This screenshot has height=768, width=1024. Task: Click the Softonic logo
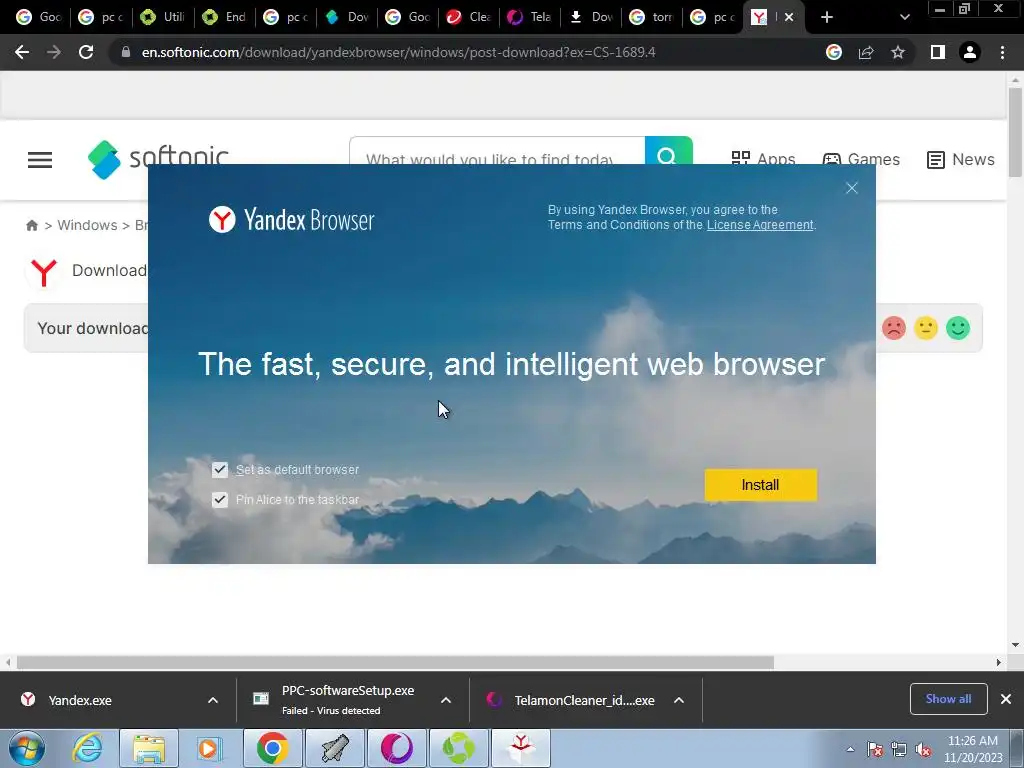click(x=158, y=159)
